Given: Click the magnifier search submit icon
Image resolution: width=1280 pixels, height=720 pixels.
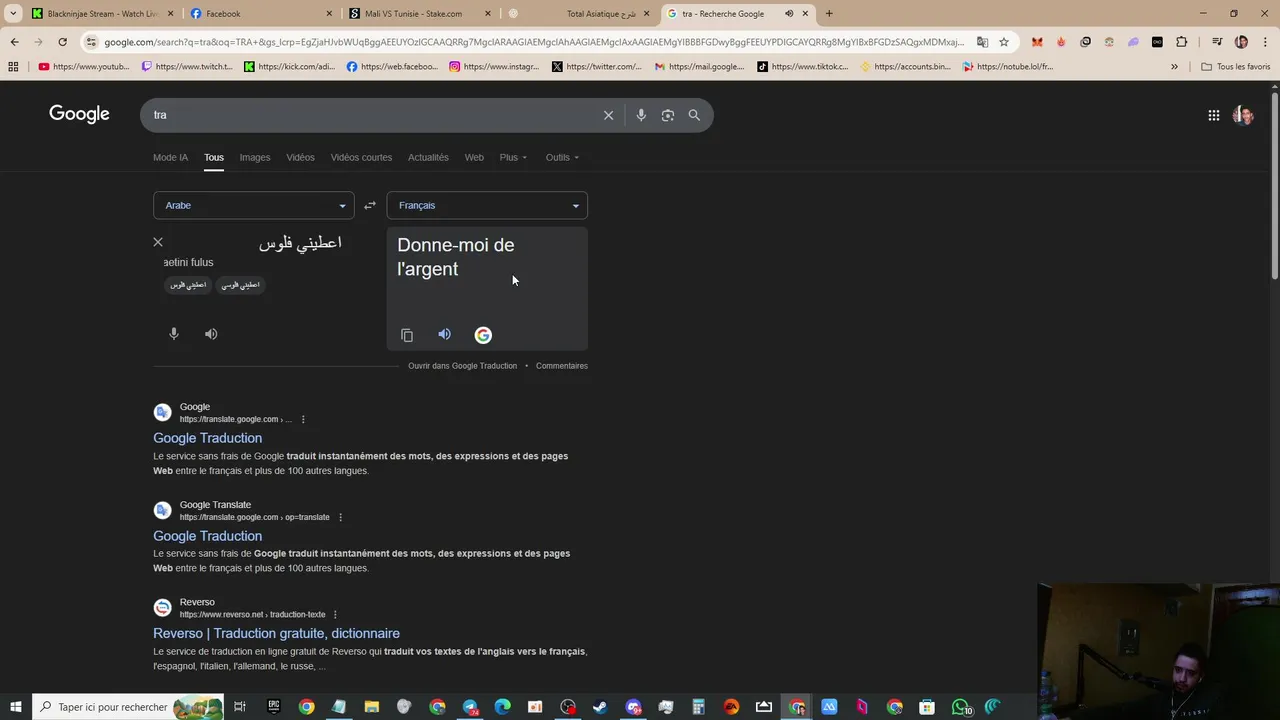Looking at the screenshot, I should pyautogui.click(x=694, y=115).
